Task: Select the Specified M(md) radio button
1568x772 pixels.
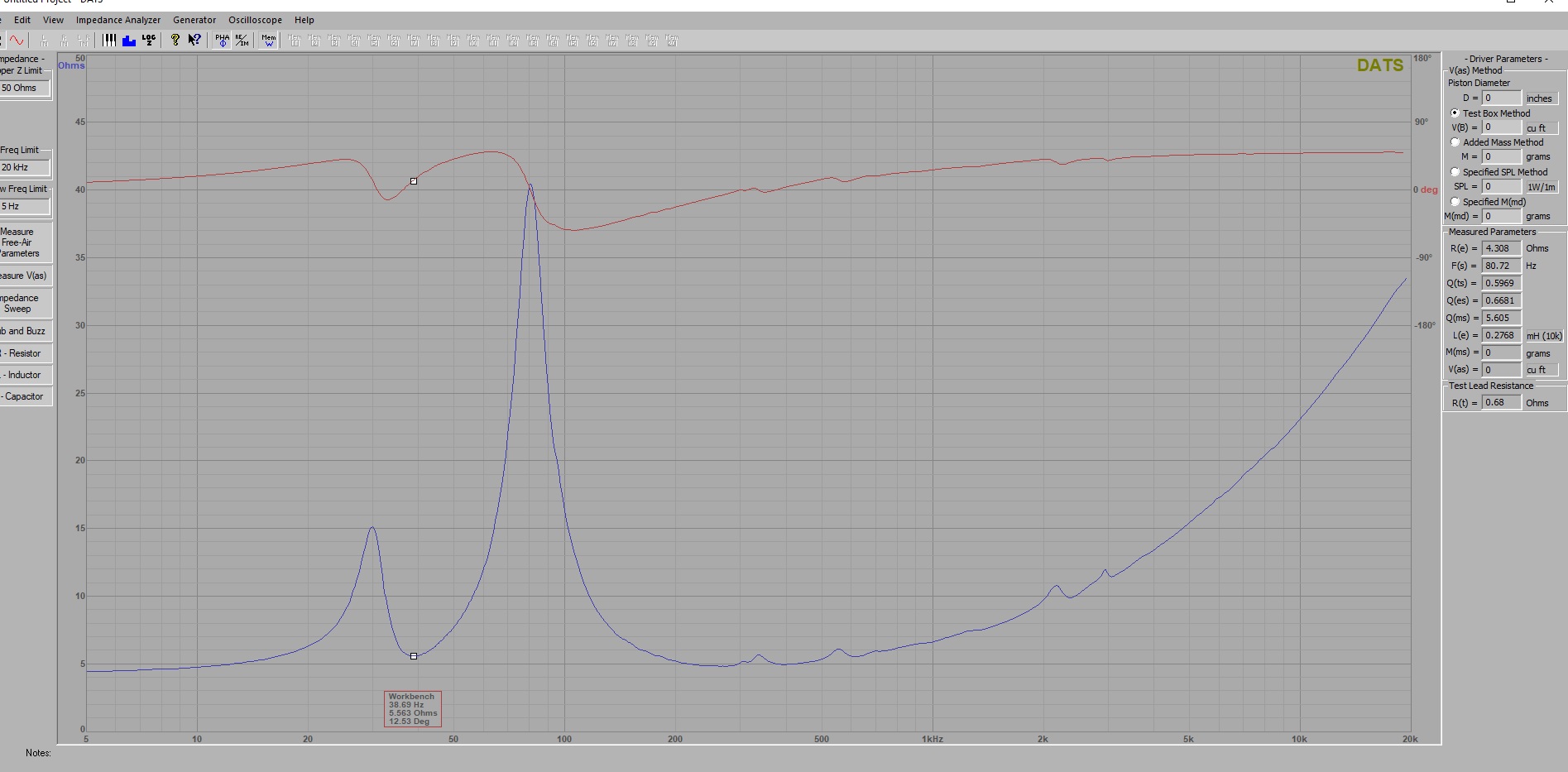Action: click(1455, 202)
